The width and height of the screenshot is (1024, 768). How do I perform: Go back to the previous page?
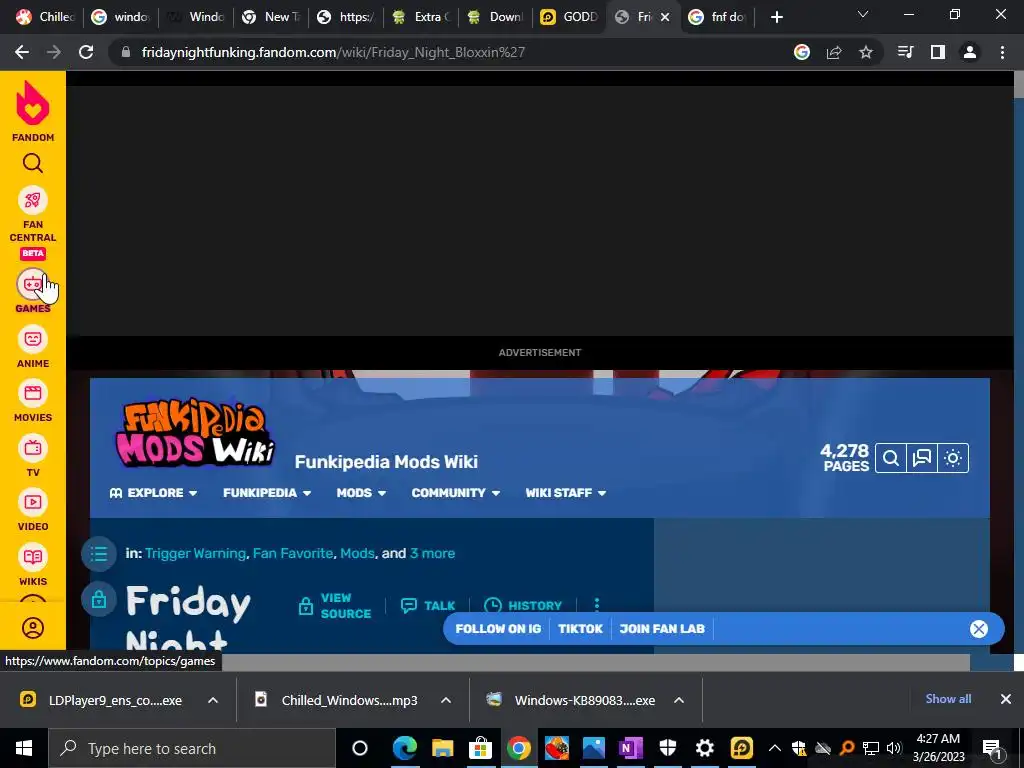point(22,52)
